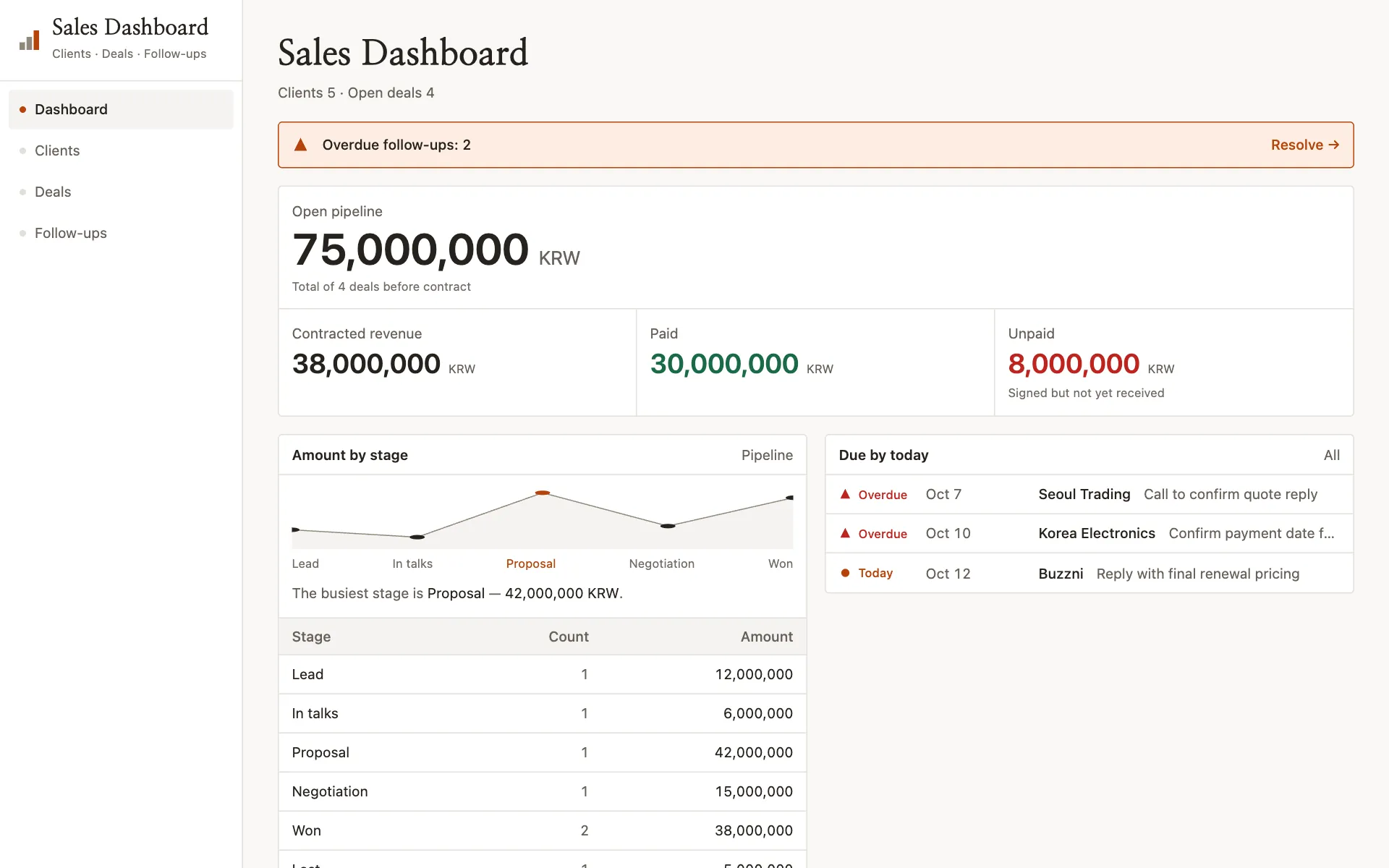Select the Proposal point on the stage chart
This screenshot has height=868, width=1389.
pos(543,493)
